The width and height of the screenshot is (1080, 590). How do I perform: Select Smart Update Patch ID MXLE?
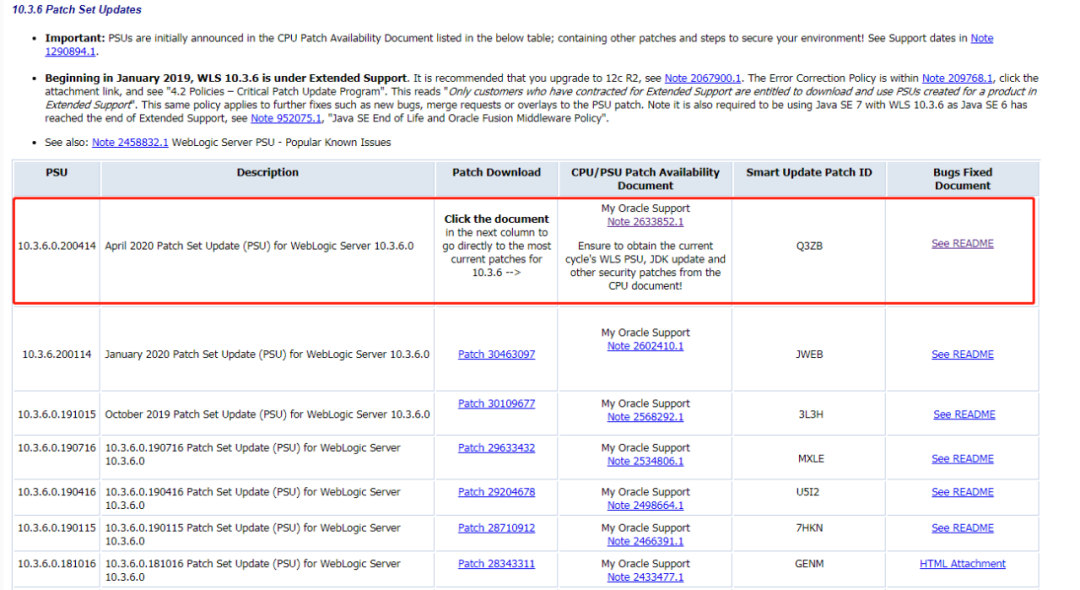(x=811, y=459)
